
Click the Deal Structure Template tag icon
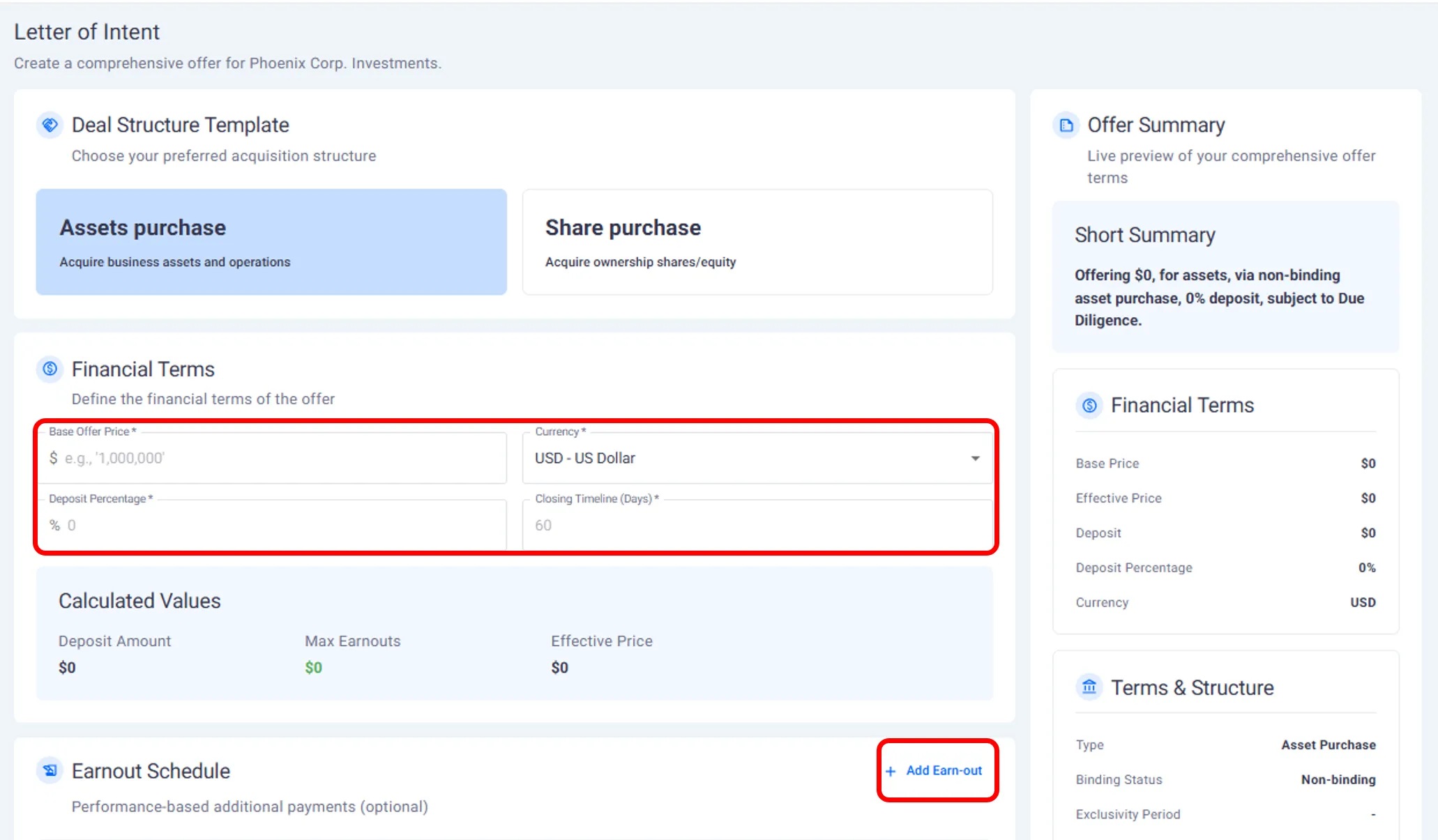click(x=50, y=125)
